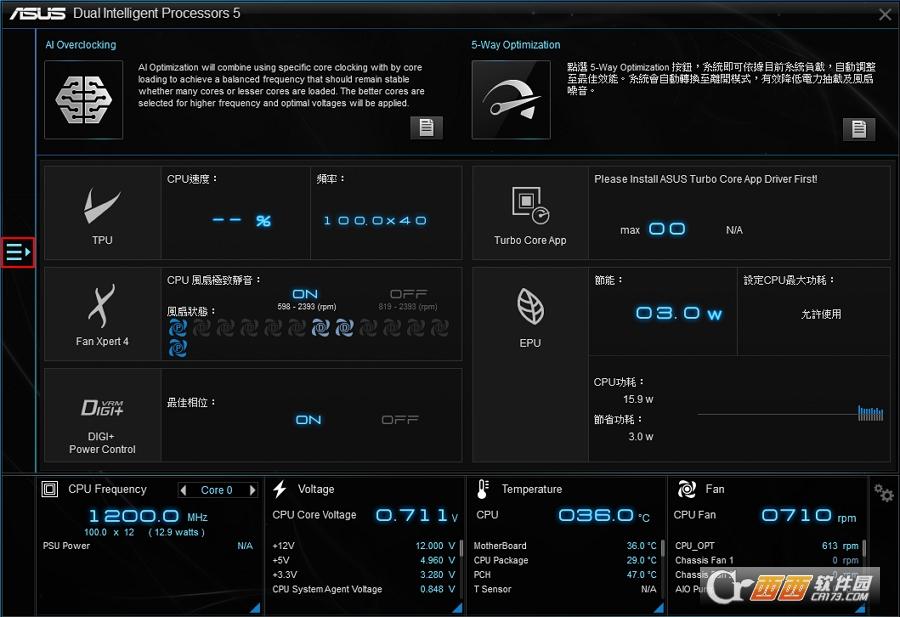Screen dimensions: 900x617
Task: Open the monitor settings gear icon
Action: (883, 493)
